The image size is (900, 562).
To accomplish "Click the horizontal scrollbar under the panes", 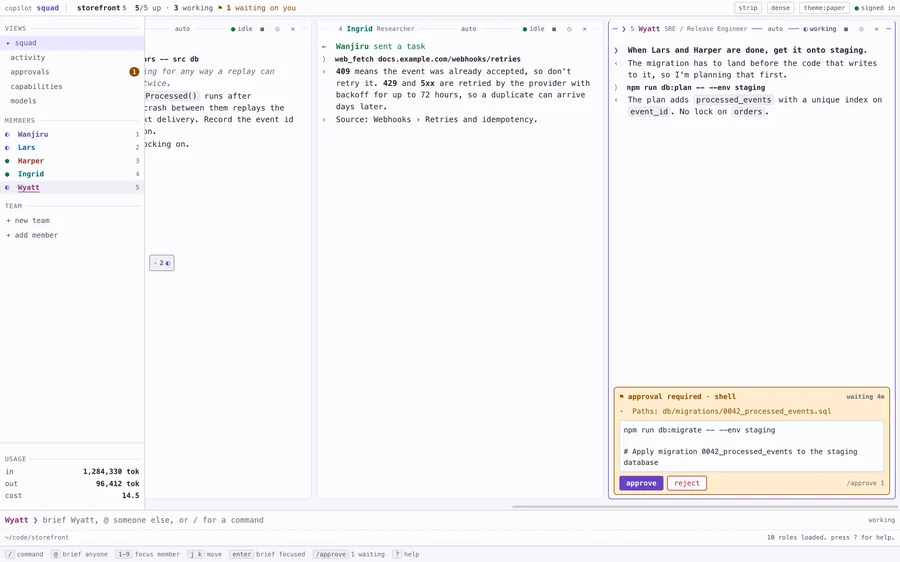I will (705, 507).
